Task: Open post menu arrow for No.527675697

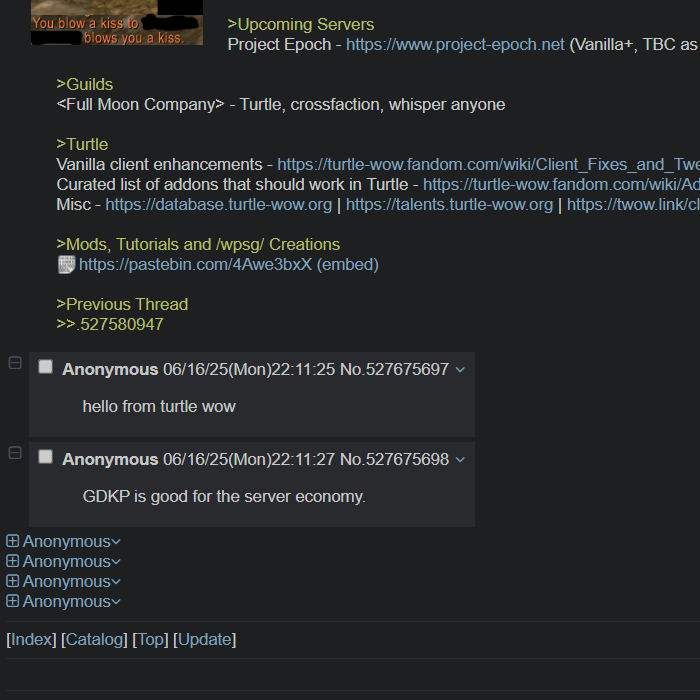Action: (460, 370)
